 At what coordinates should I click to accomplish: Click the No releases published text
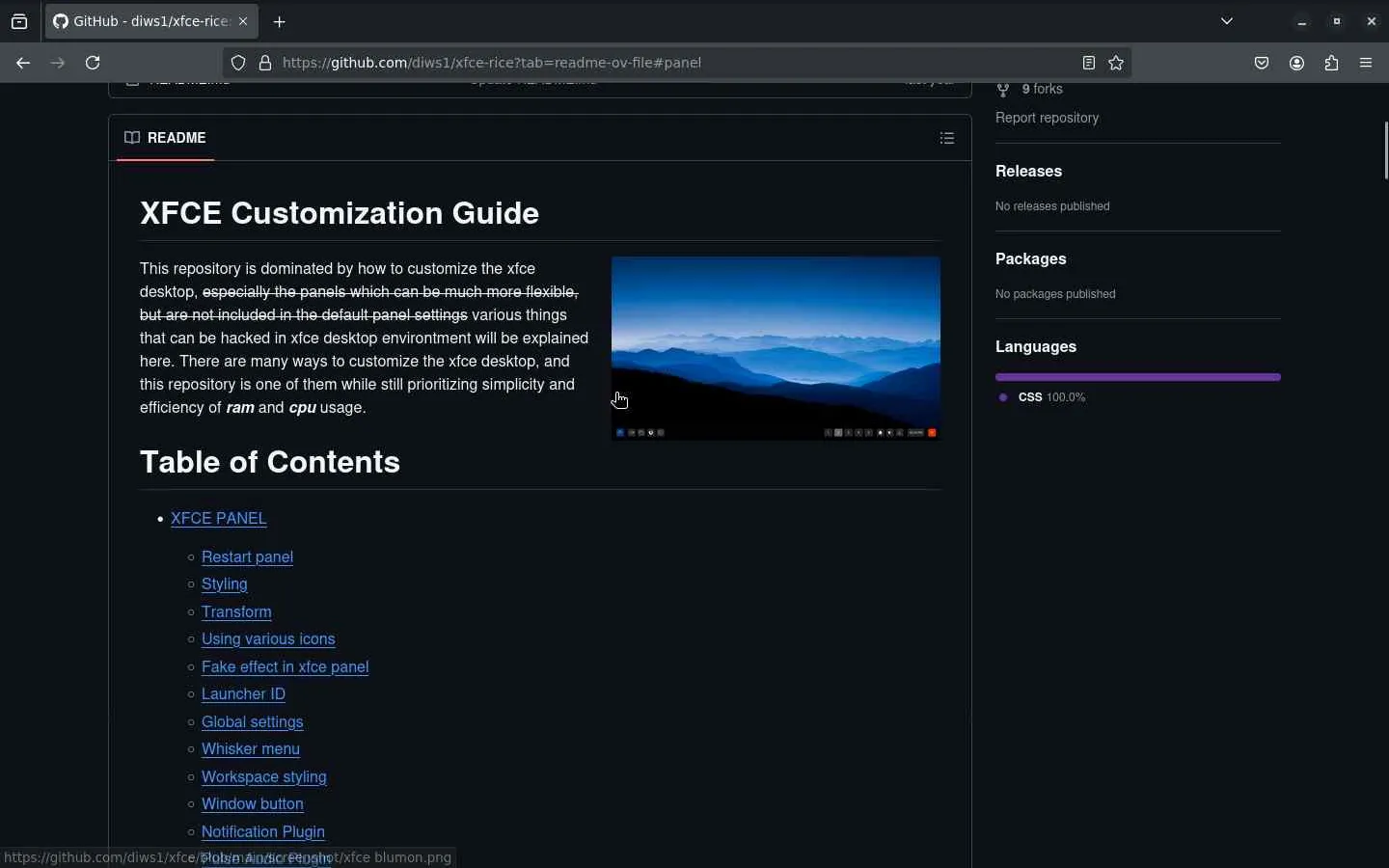tap(1052, 206)
